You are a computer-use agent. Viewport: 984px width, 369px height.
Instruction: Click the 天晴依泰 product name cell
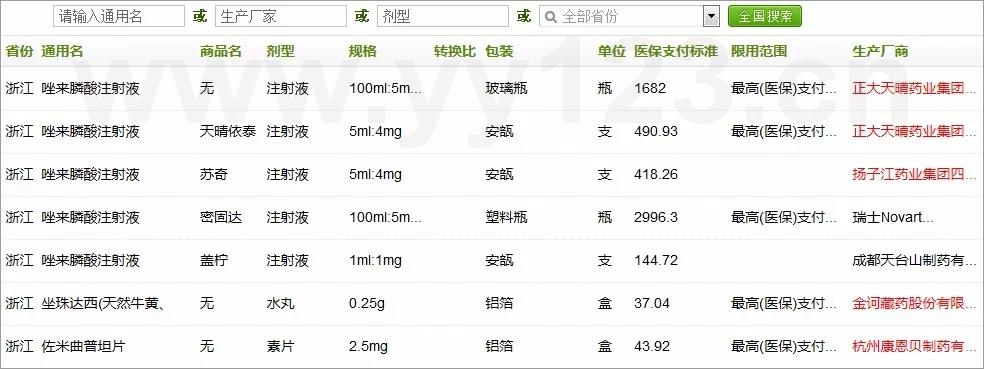(228, 131)
